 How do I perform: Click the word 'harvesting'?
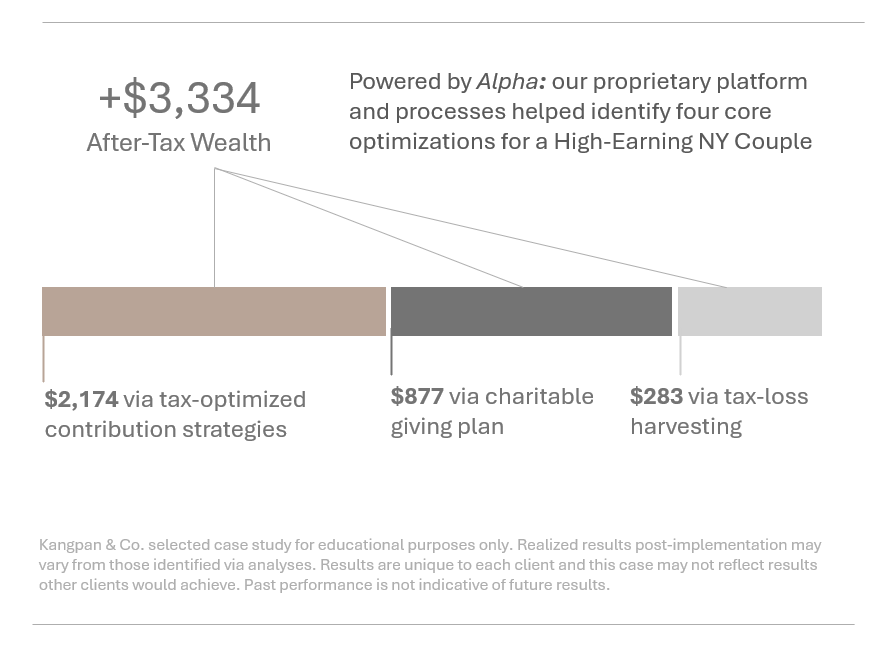tap(686, 426)
